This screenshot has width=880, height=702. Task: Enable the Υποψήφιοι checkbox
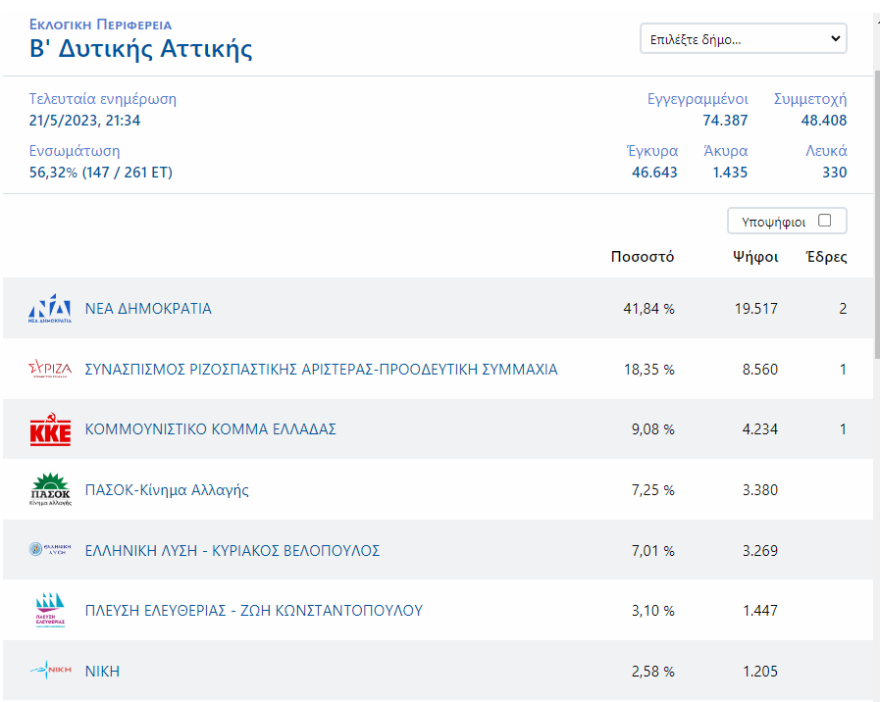[x=824, y=220]
